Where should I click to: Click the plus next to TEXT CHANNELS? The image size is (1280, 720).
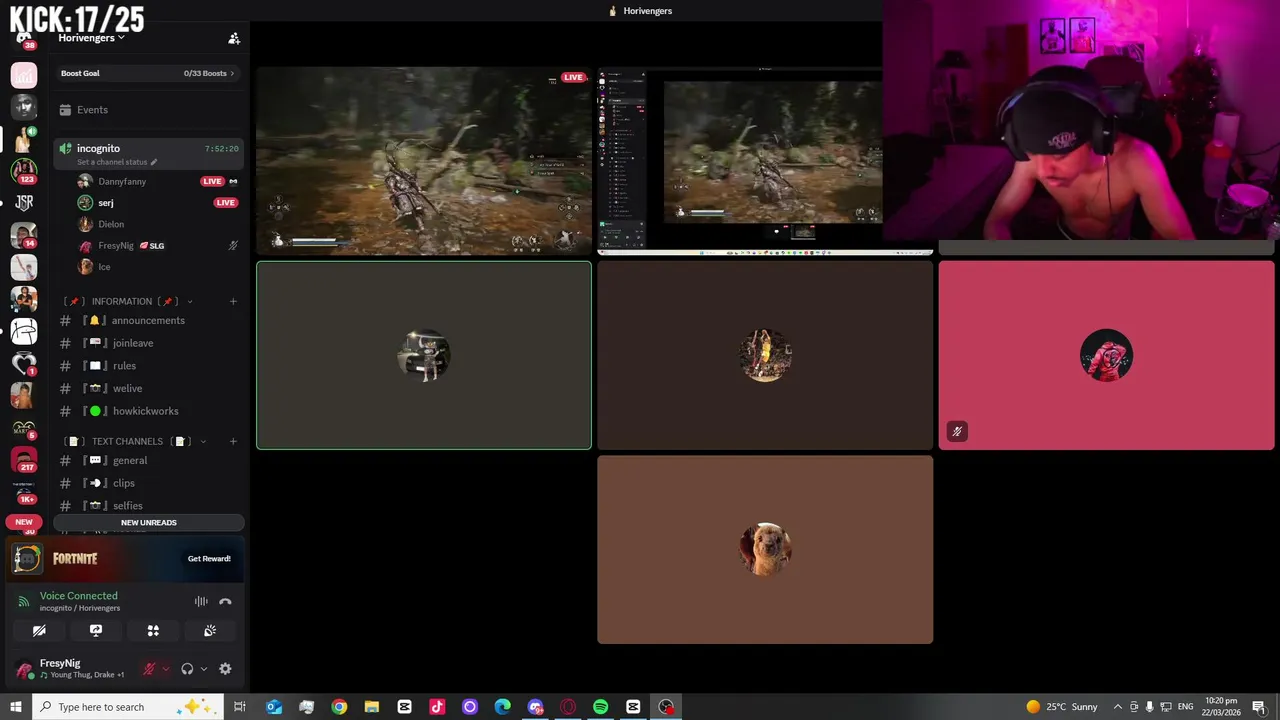pos(233,441)
